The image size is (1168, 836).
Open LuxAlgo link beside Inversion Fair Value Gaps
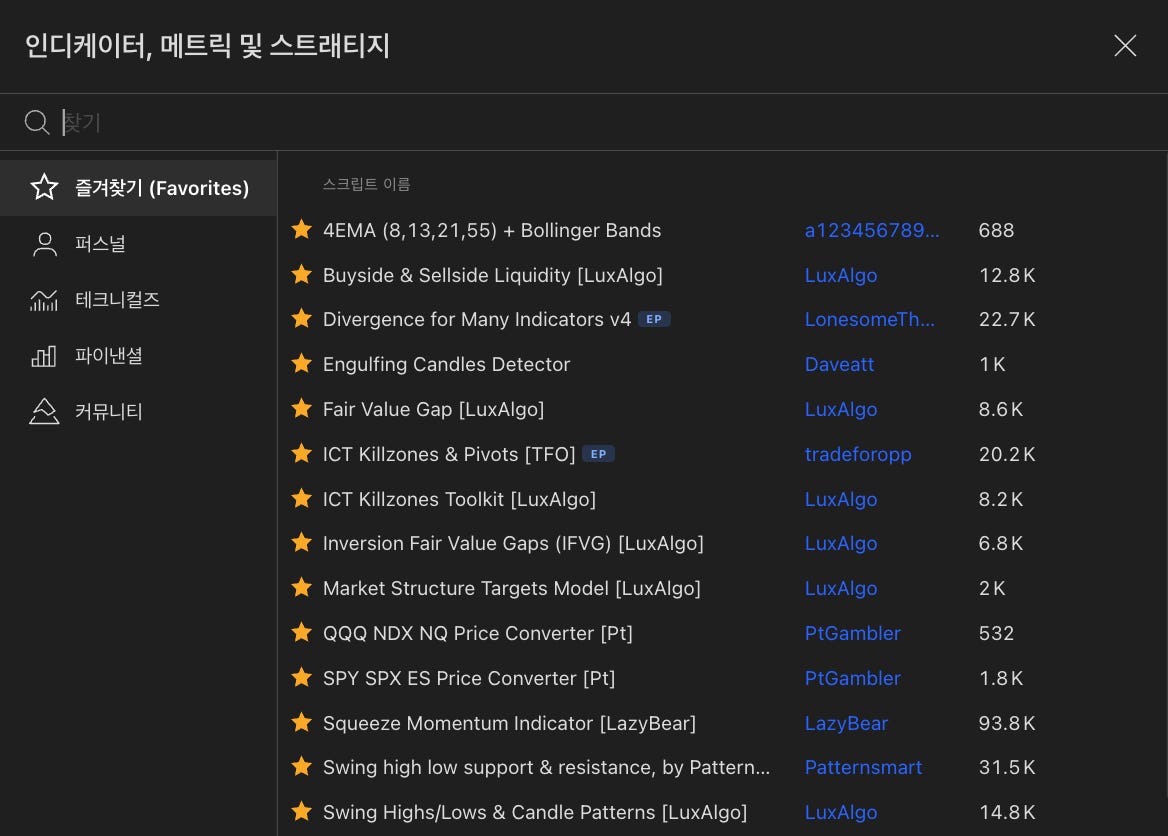tap(841, 543)
